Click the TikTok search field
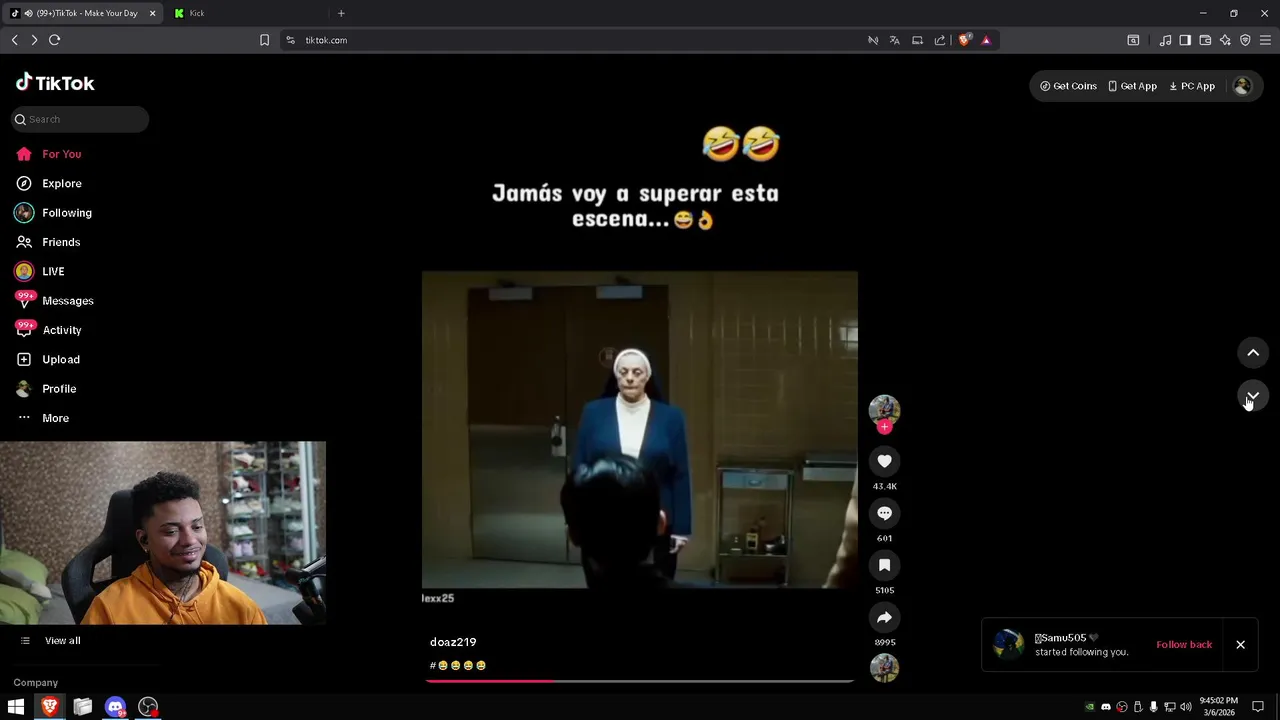This screenshot has width=1280, height=720. tap(80, 119)
